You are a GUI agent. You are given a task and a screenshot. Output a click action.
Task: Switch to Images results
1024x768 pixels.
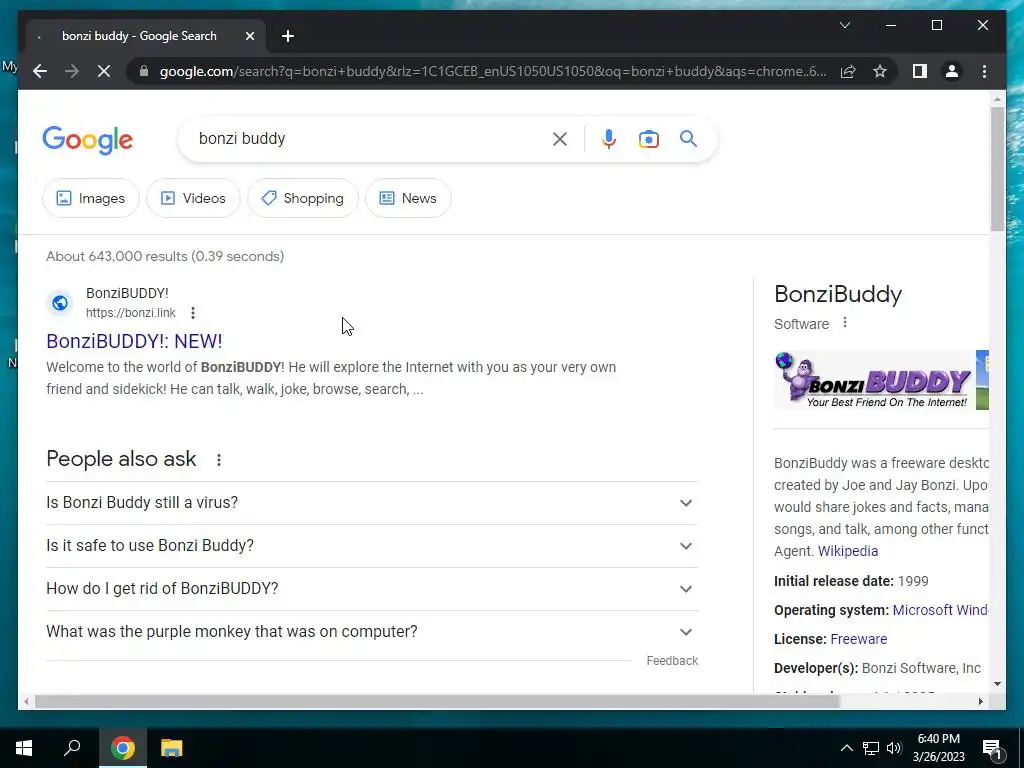coord(91,198)
